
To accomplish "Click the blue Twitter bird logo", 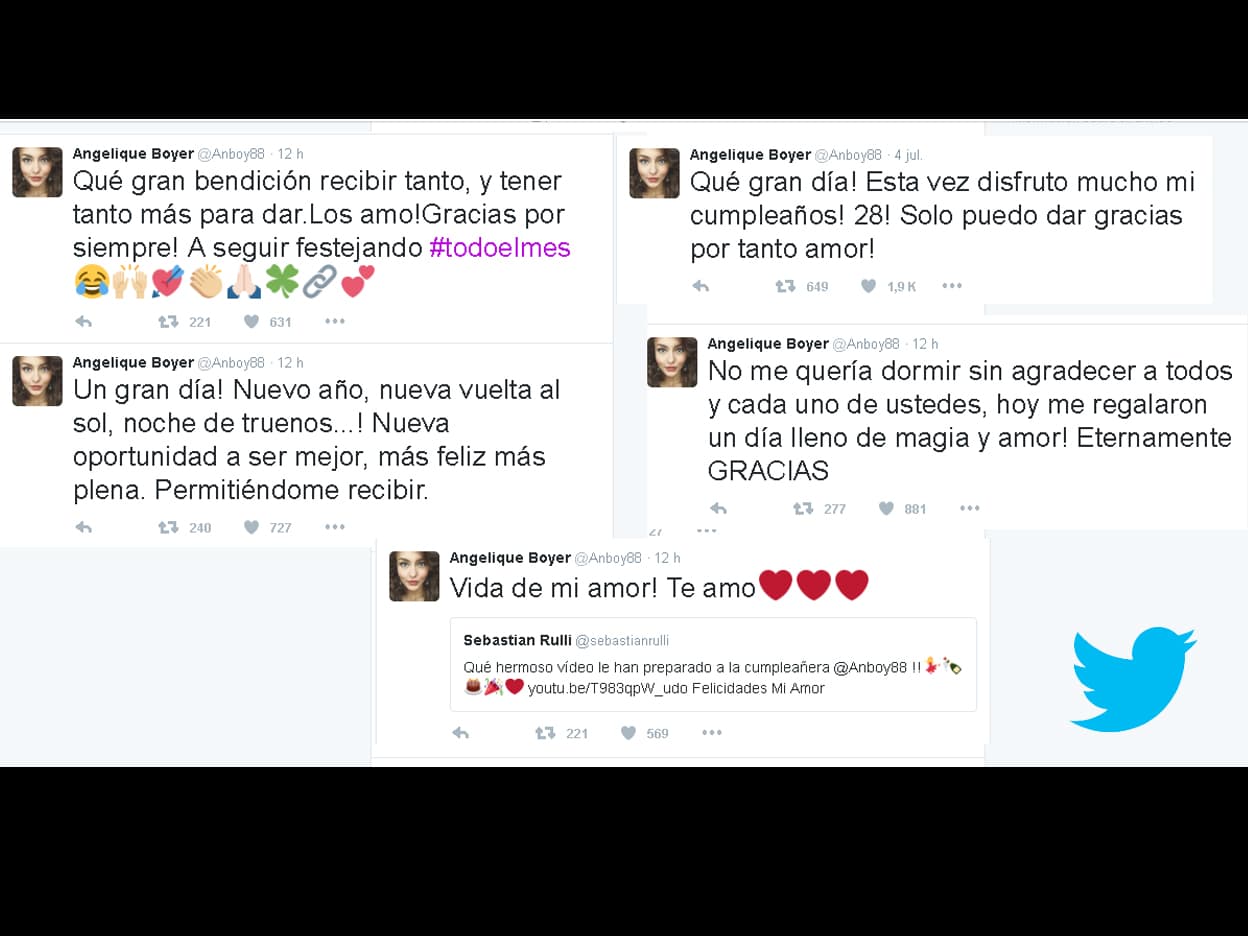I will tap(1134, 679).
